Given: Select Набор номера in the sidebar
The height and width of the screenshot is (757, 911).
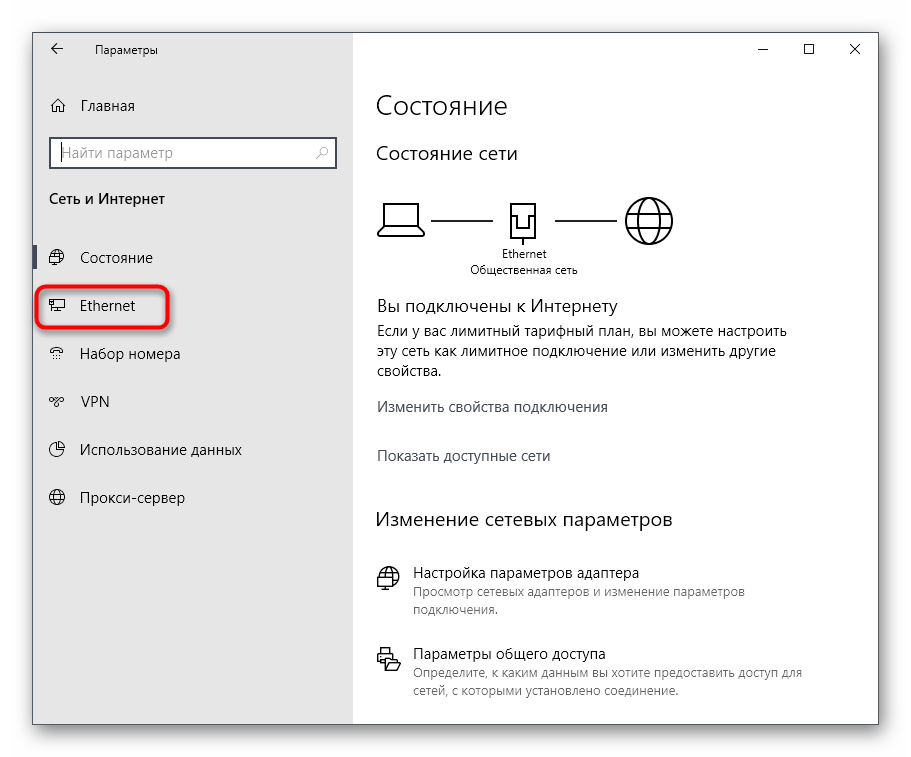Looking at the screenshot, I should pos(130,354).
